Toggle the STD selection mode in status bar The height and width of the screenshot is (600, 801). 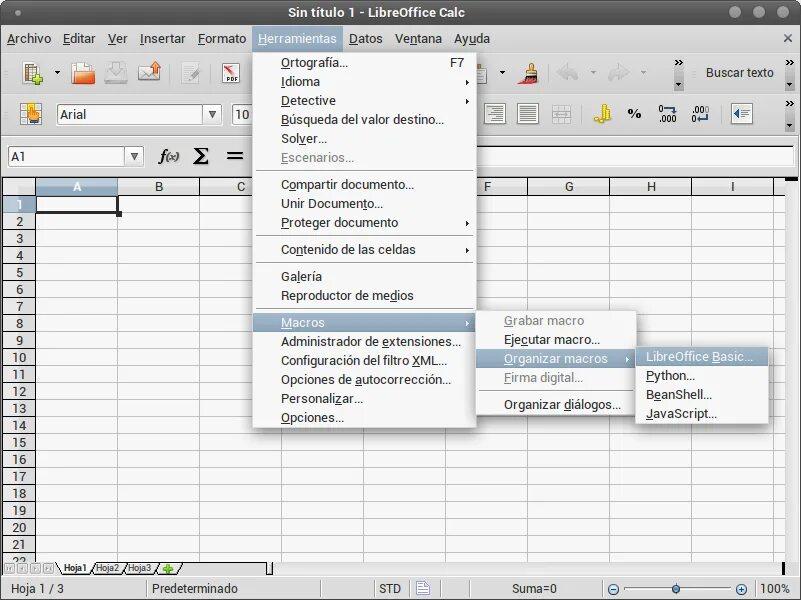[x=390, y=589]
